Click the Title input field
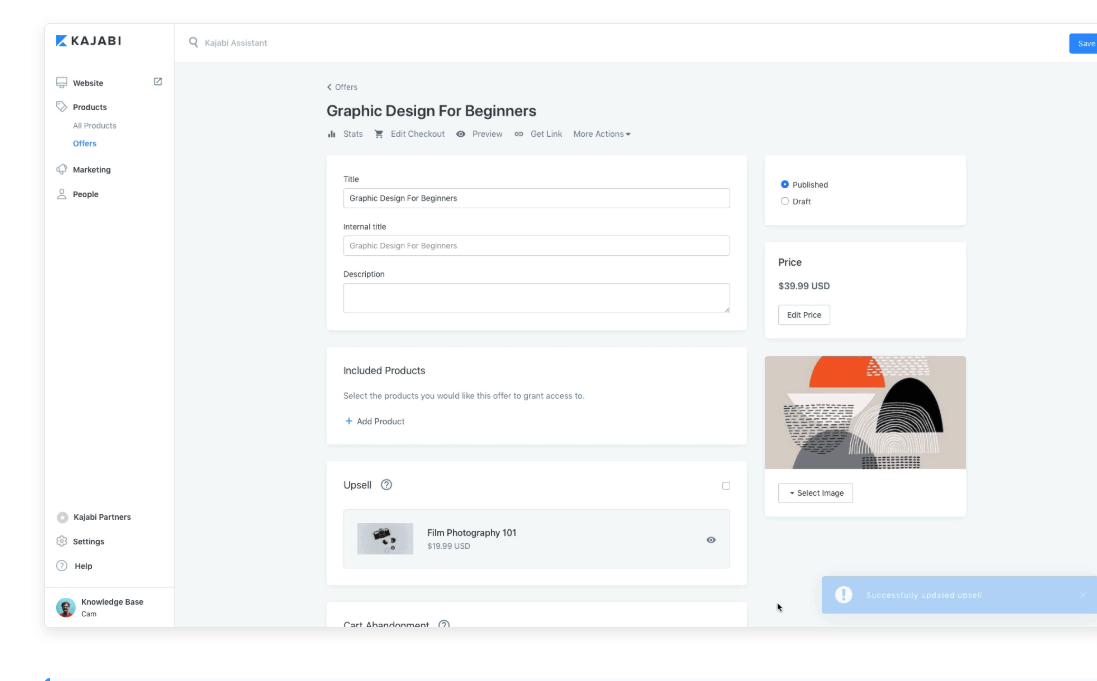This screenshot has height=681, width=1097. coord(536,198)
